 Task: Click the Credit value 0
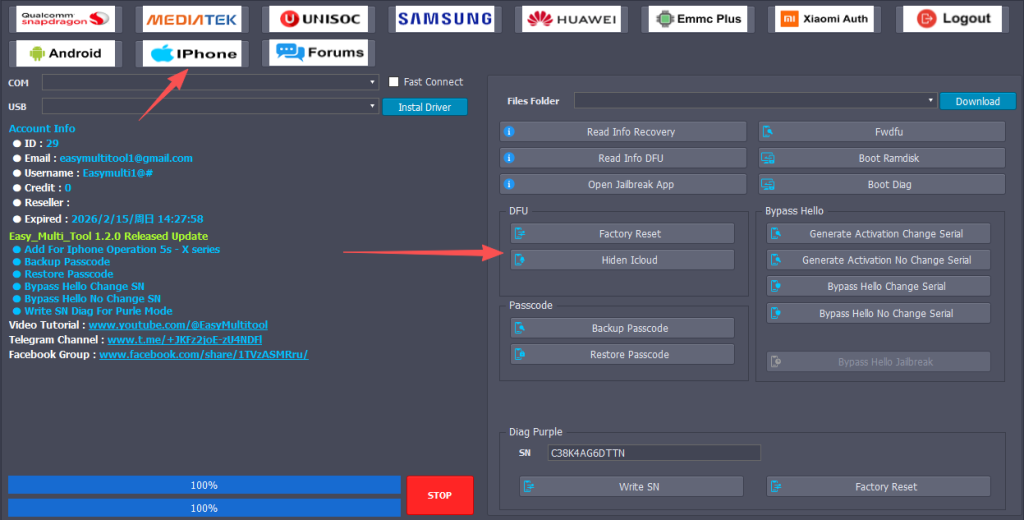pyautogui.click(x=67, y=187)
